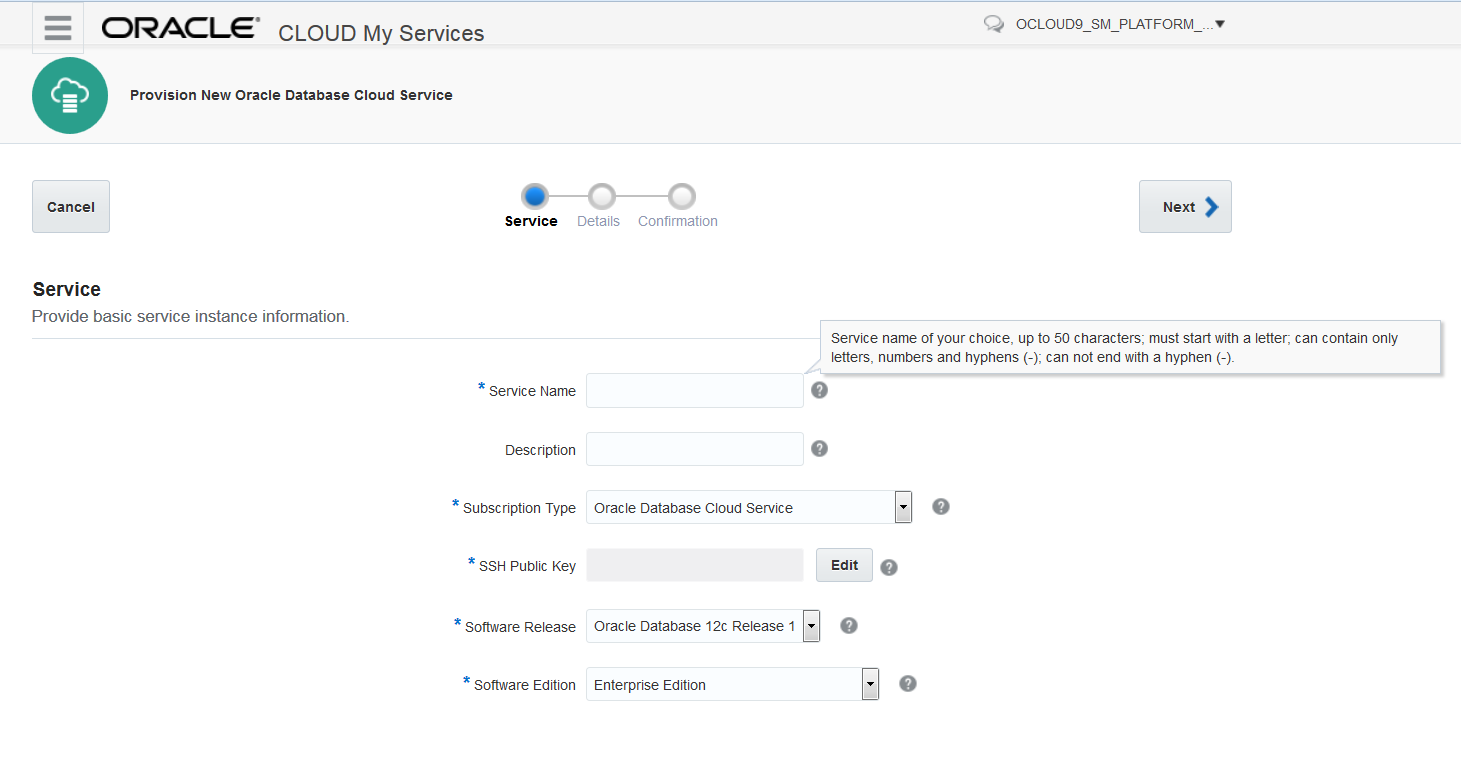1461x778 pixels.
Task: Select the Confirmation wizard step
Action: point(681,197)
